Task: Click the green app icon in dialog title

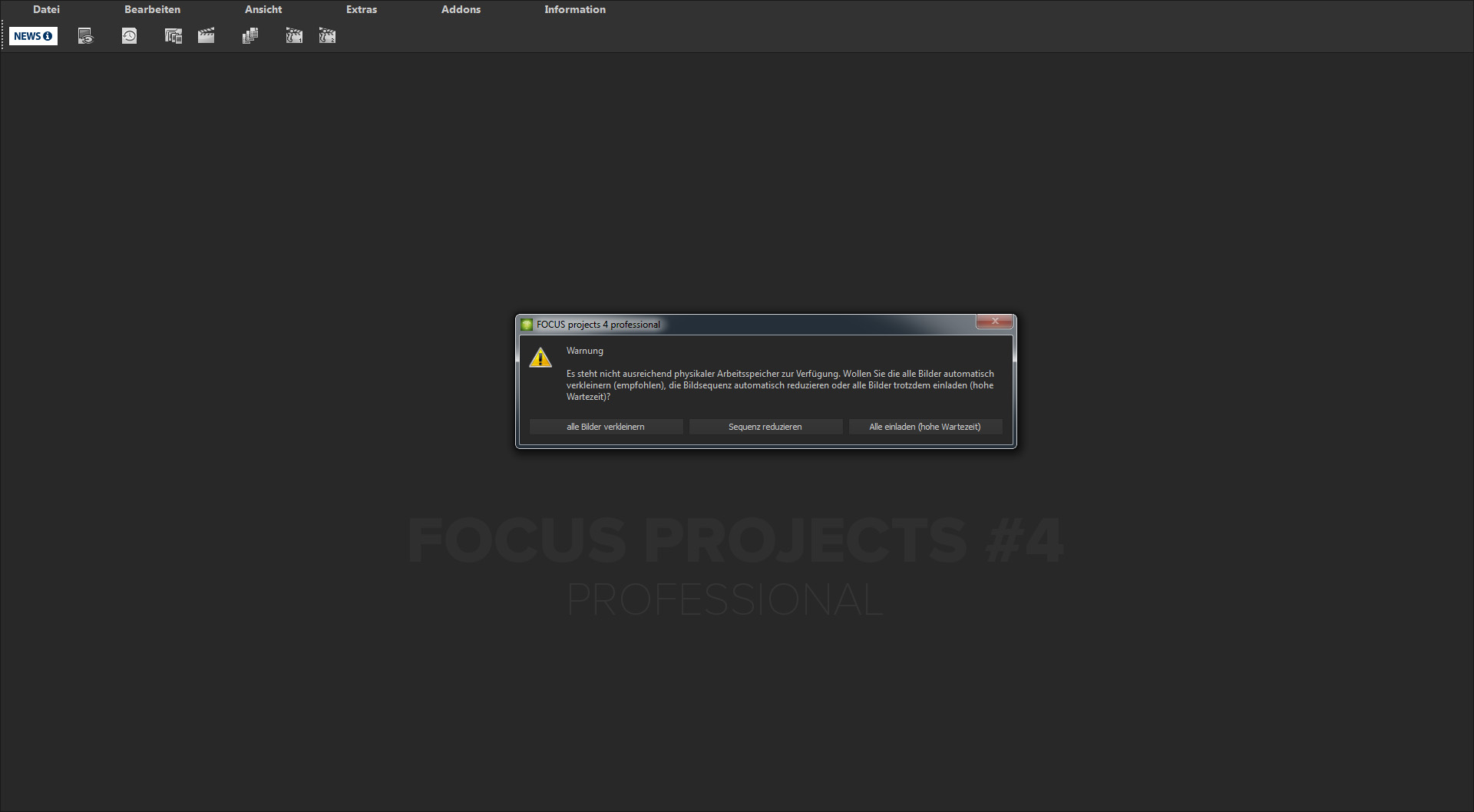Action: pos(527,325)
